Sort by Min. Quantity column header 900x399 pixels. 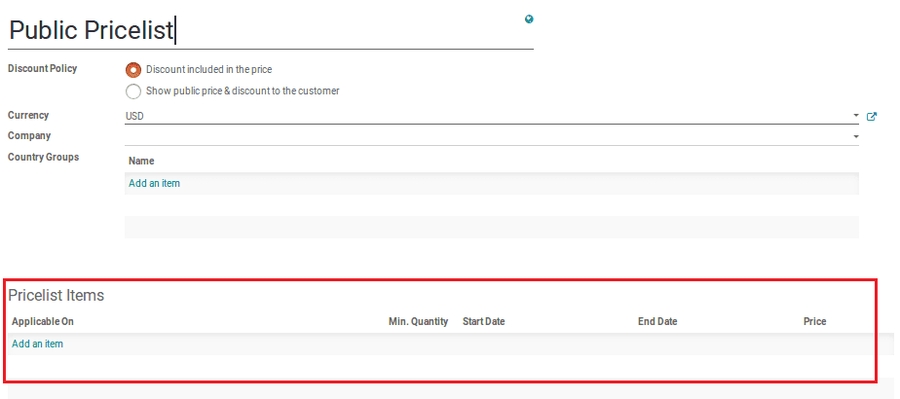418,321
